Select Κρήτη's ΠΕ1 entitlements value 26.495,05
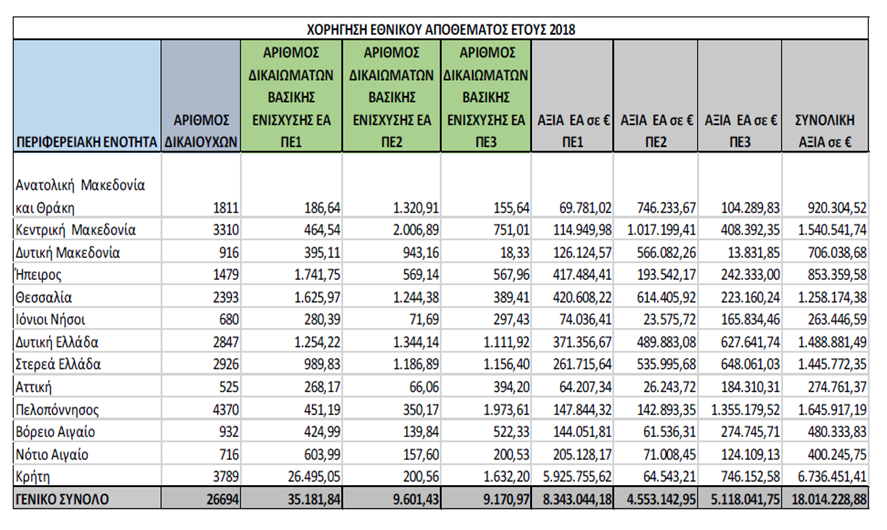887x530 pixels. (x=299, y=476)
